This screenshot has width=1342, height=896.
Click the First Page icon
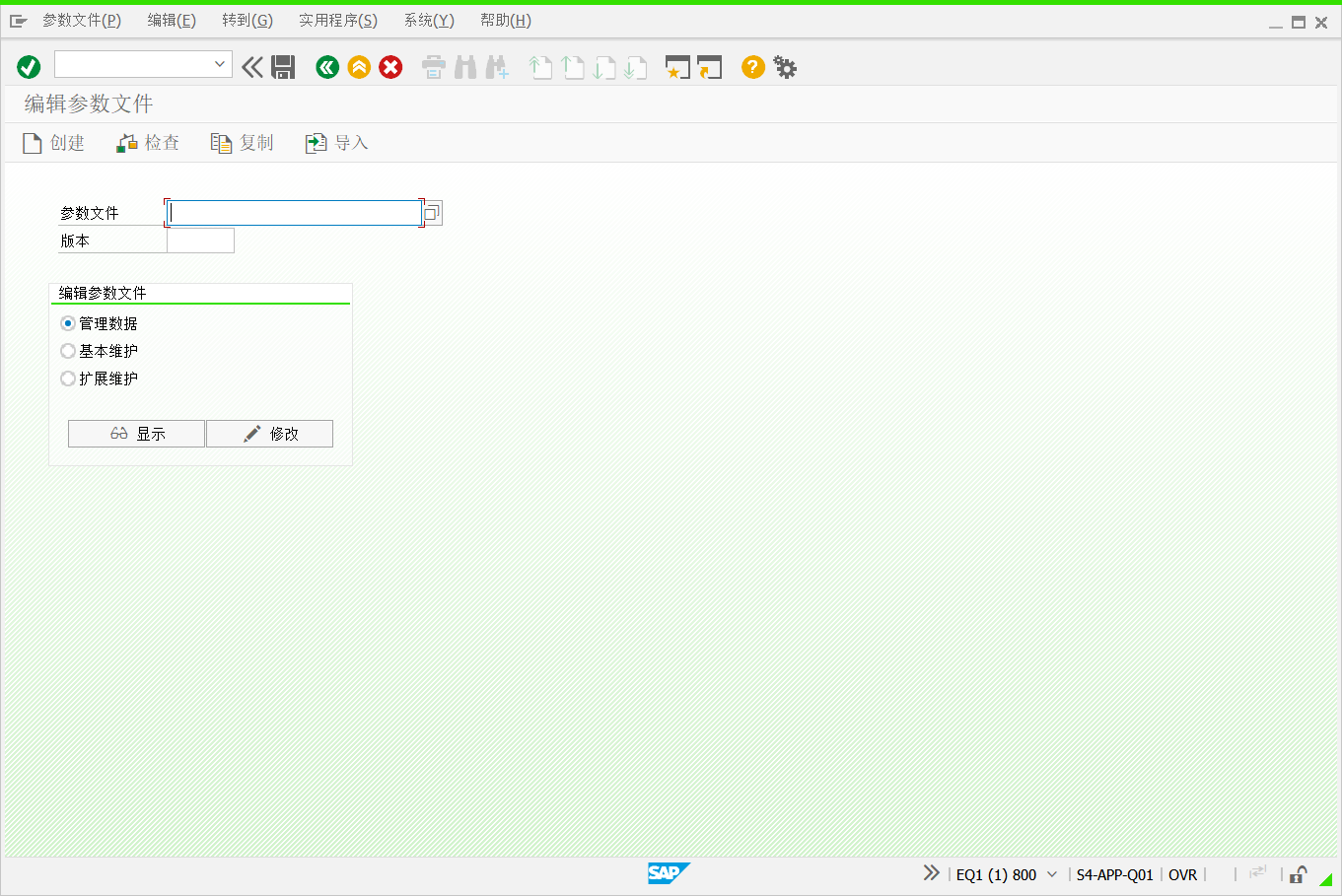(x=540, y=67)
